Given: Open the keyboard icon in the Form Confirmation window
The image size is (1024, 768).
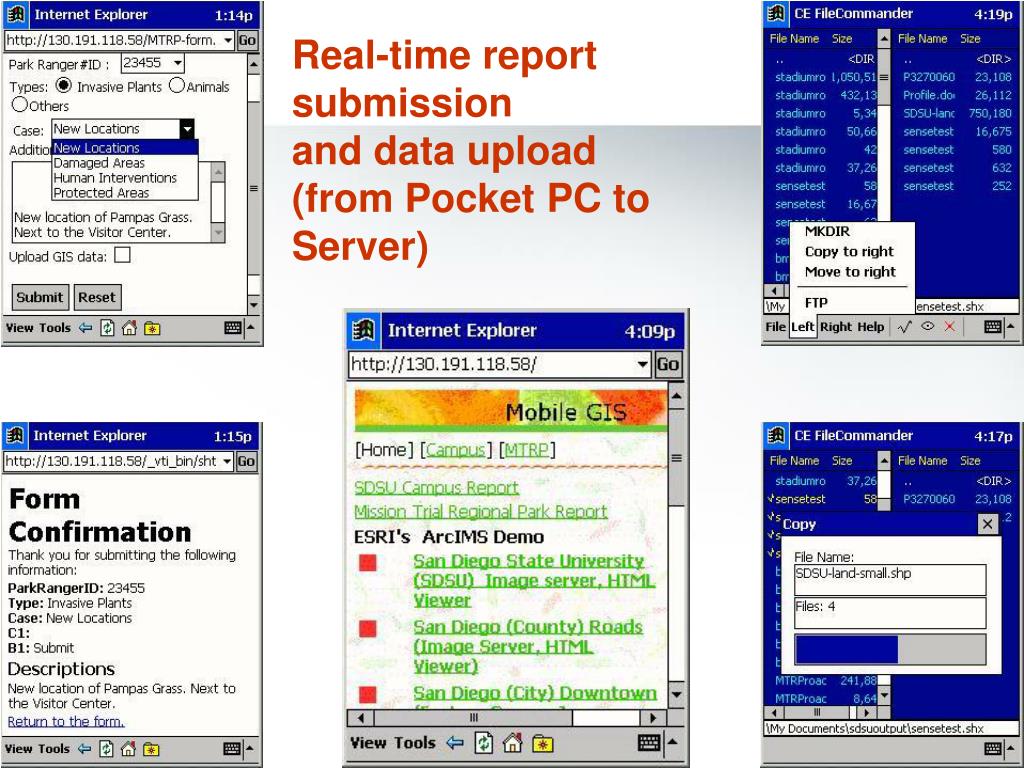Looking at the screenshot, I should click(x=232, y=748).
